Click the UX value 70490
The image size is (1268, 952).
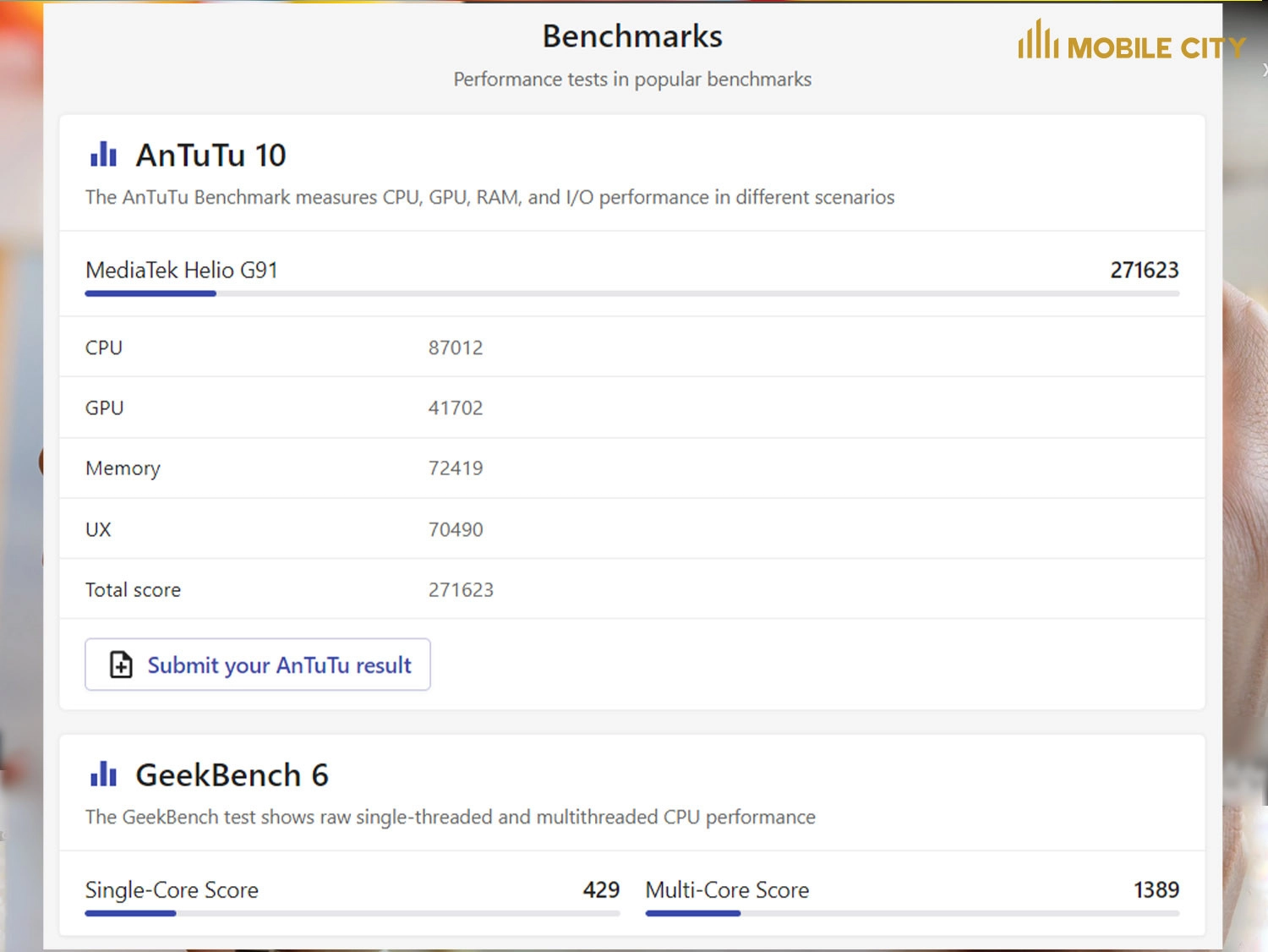pyautogui.click(x=456, y=529)
